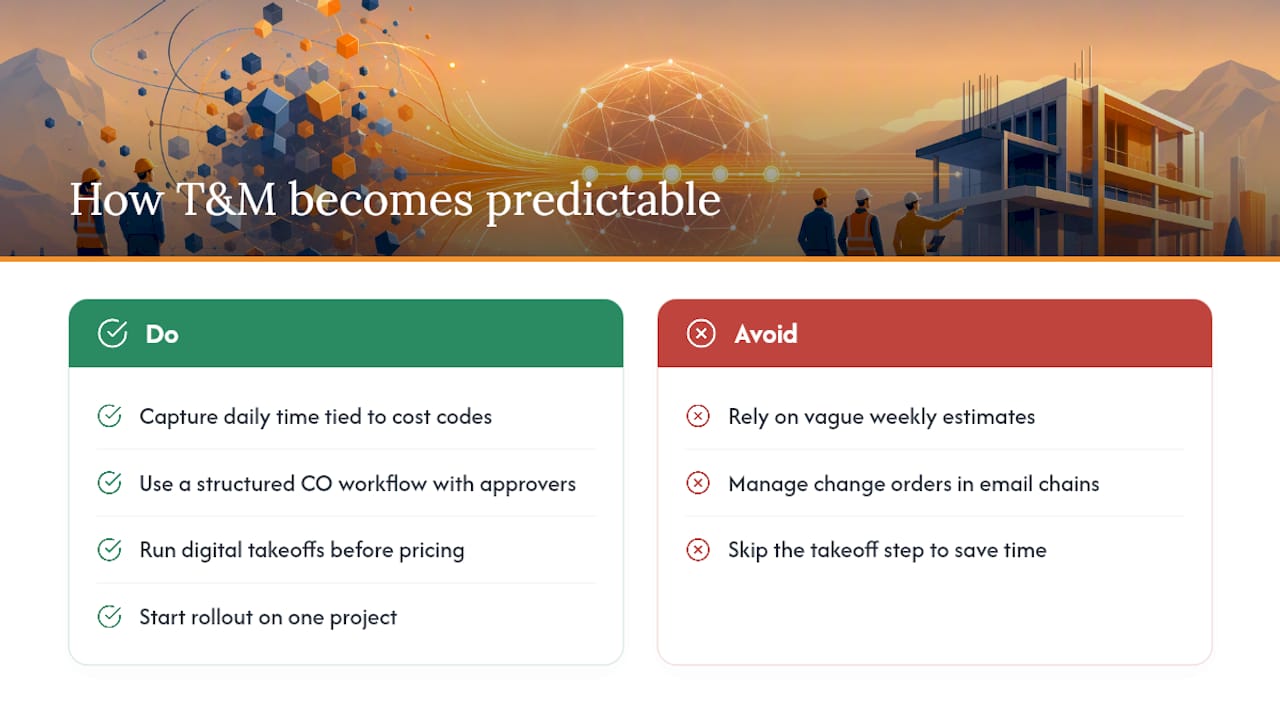1280x720 pixels.
Task: Click the check icon beside Run digital takeoffs
Action: 109,549
